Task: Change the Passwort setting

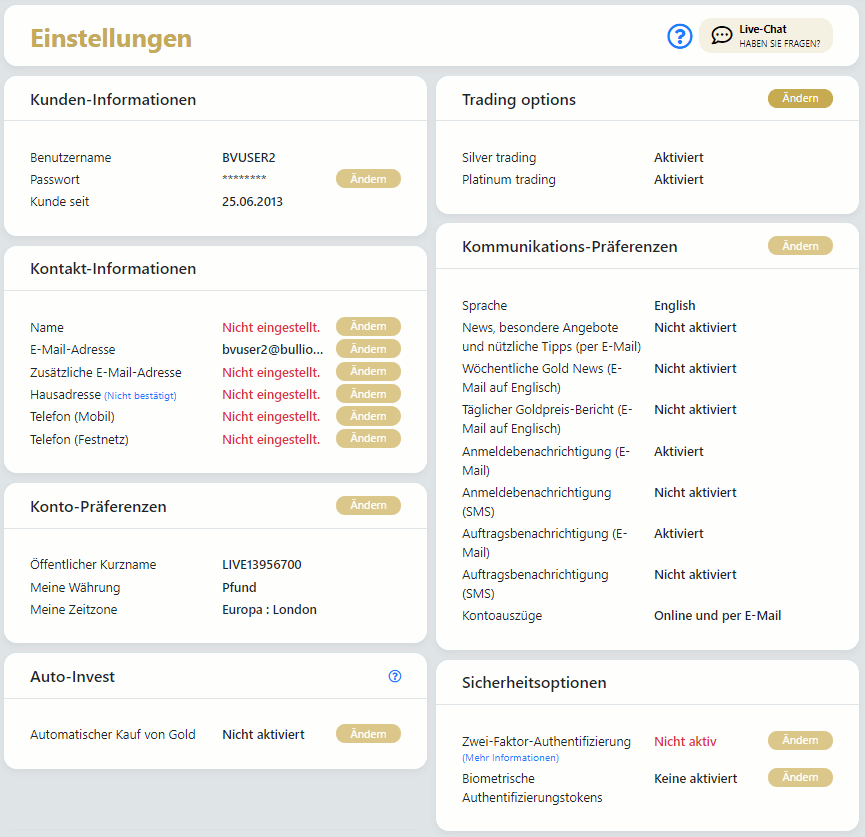Action: (368, 179)
